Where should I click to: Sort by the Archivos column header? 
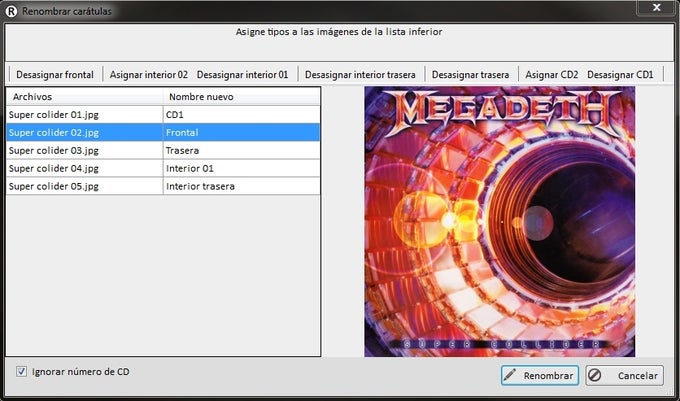click(85, 97)
